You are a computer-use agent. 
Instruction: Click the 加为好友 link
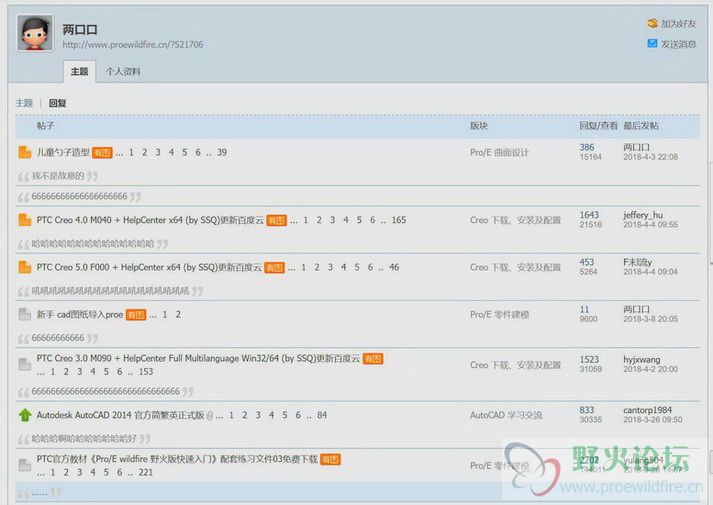(678, 24)
